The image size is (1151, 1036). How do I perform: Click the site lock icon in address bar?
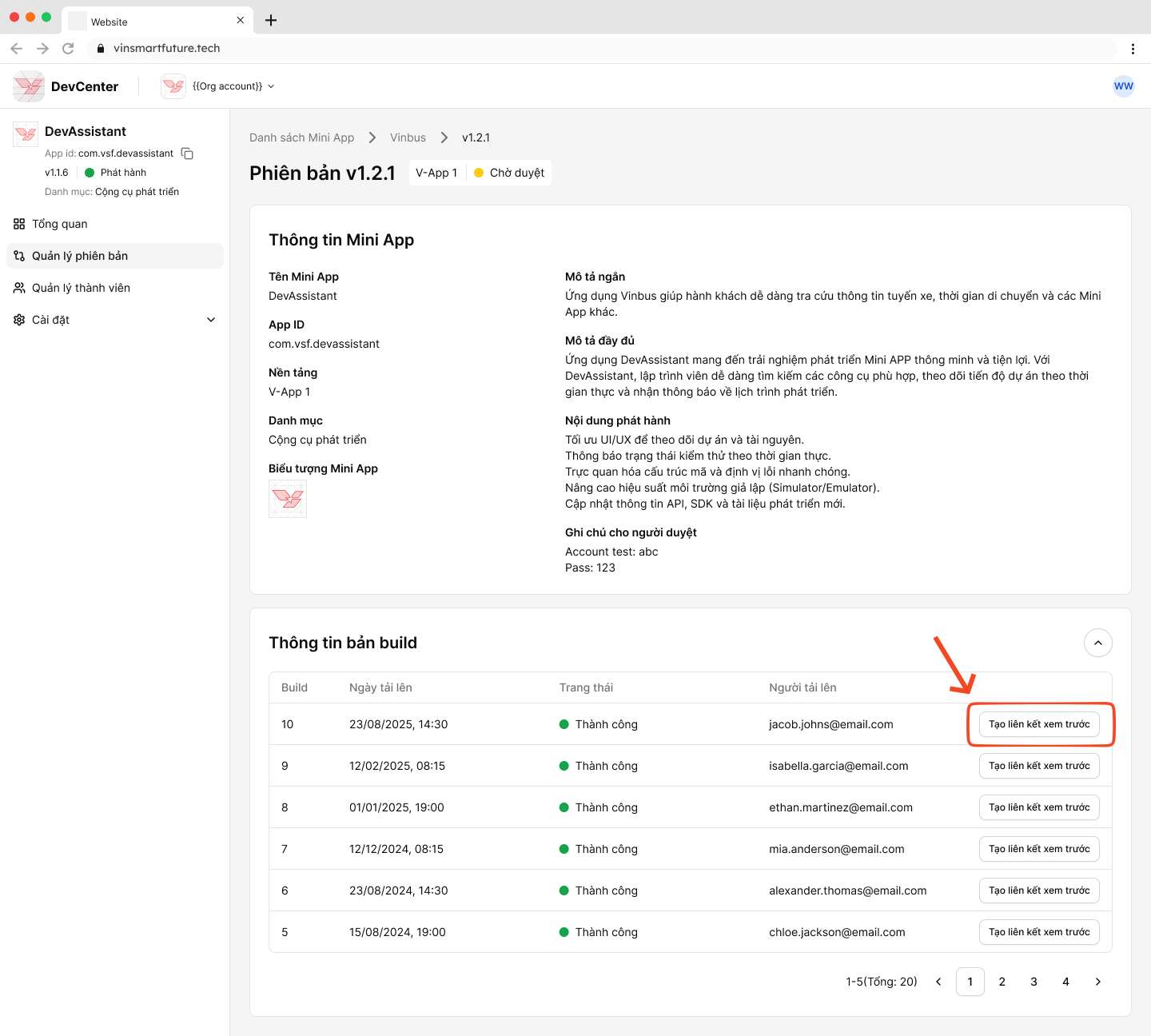101,49
